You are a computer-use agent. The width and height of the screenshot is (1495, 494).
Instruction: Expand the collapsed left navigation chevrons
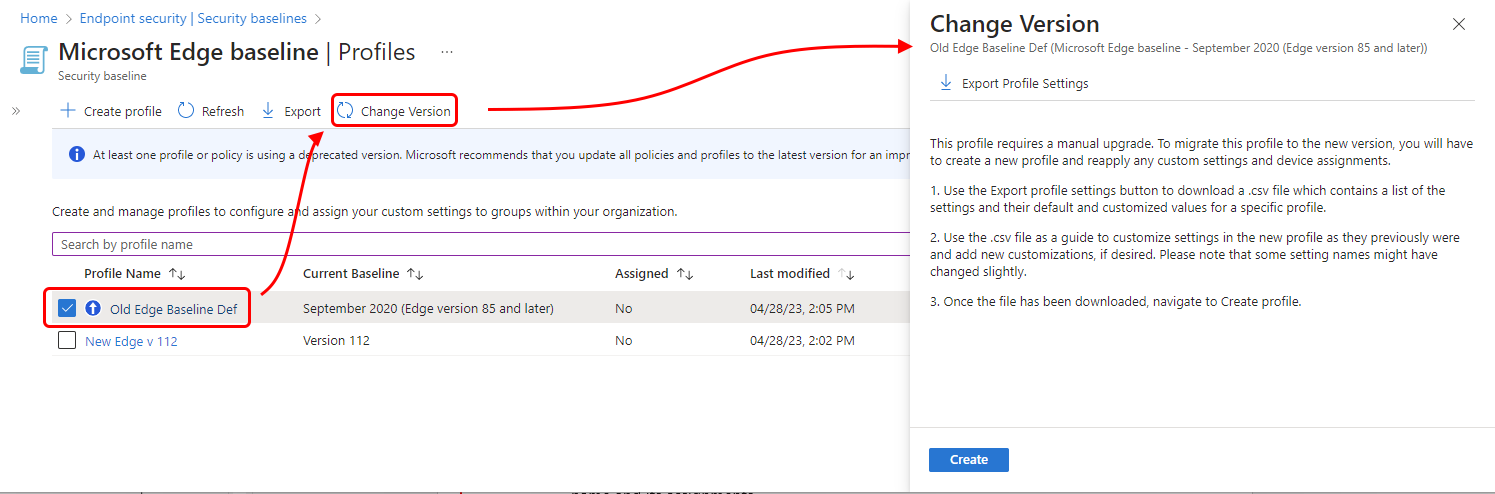[x=16, y=111]
